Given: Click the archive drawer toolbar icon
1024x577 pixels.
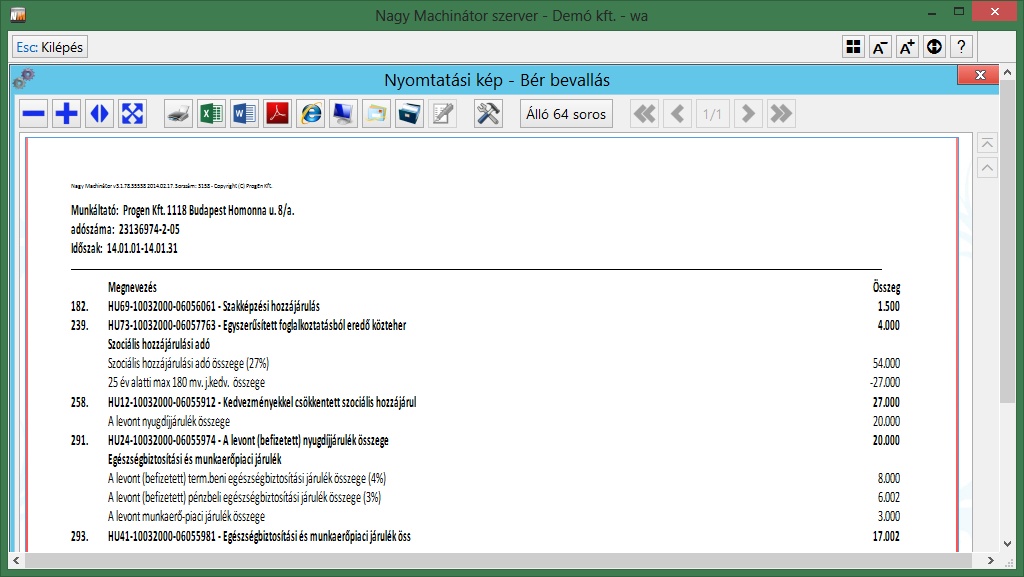Looking at the screenshot, I should [409, 114].
